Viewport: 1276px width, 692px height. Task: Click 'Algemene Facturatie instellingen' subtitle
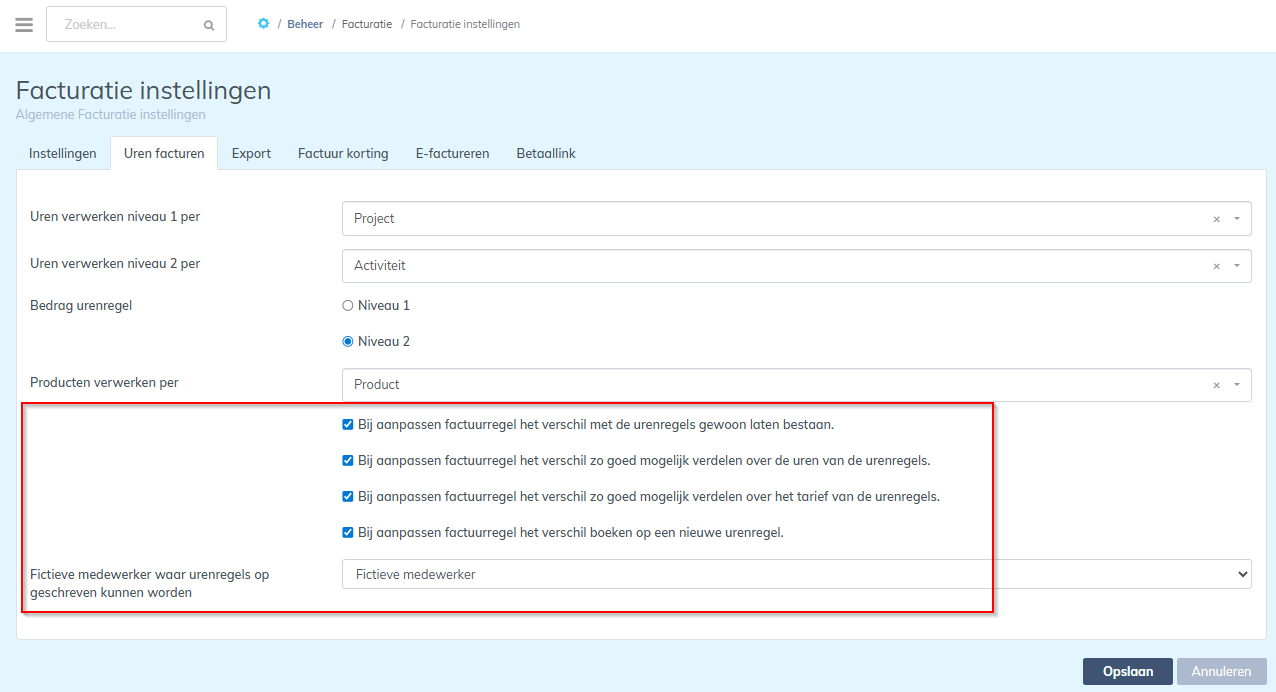click(111, 115)
